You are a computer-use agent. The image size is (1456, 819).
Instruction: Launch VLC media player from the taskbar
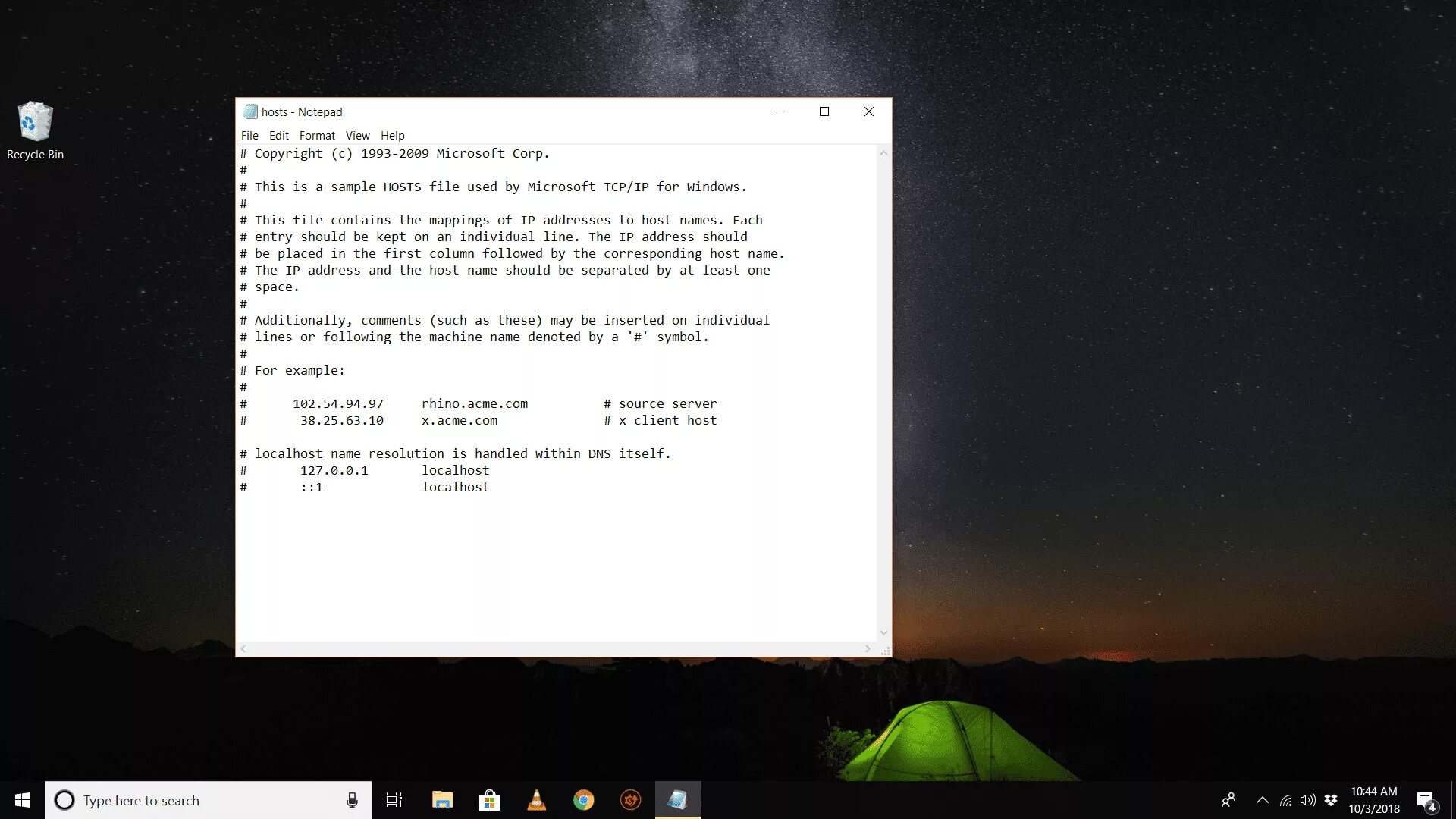pyautogui.click(x=537, y=800)
